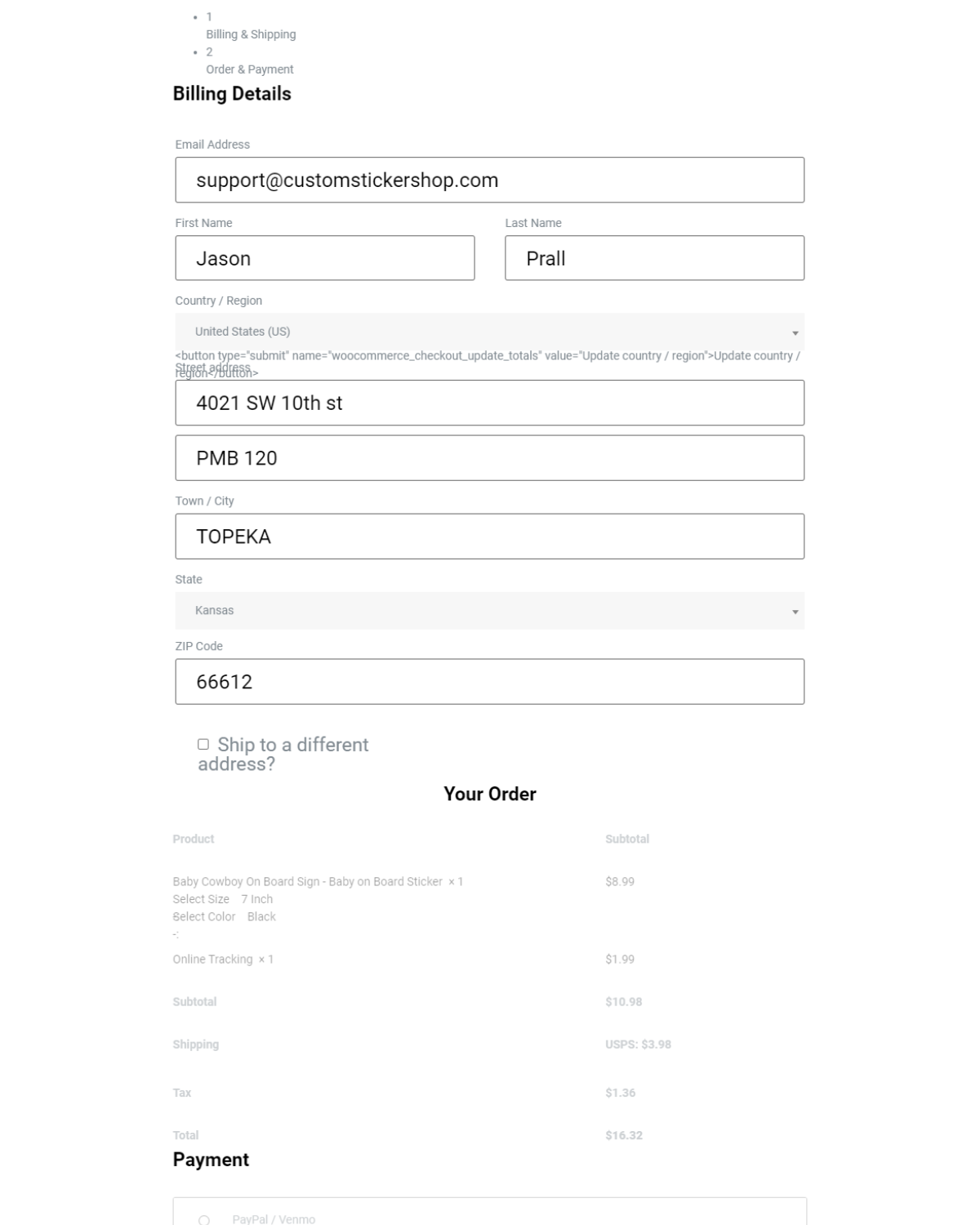This screenshot has width=980, height=1225.
Task: Click the Baby Cowboy On Board Sign product name
Action: (x=307, y=882)
